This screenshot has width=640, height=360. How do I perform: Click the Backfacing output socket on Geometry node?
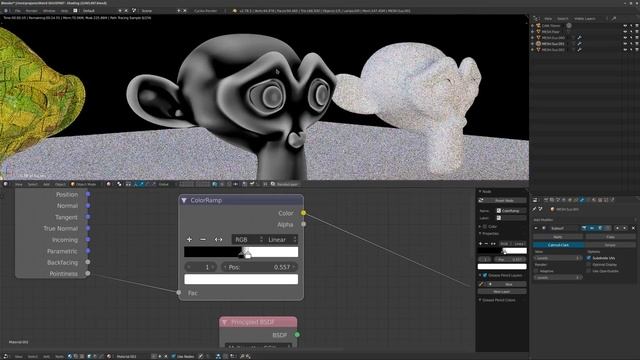(x=88, y=262)
